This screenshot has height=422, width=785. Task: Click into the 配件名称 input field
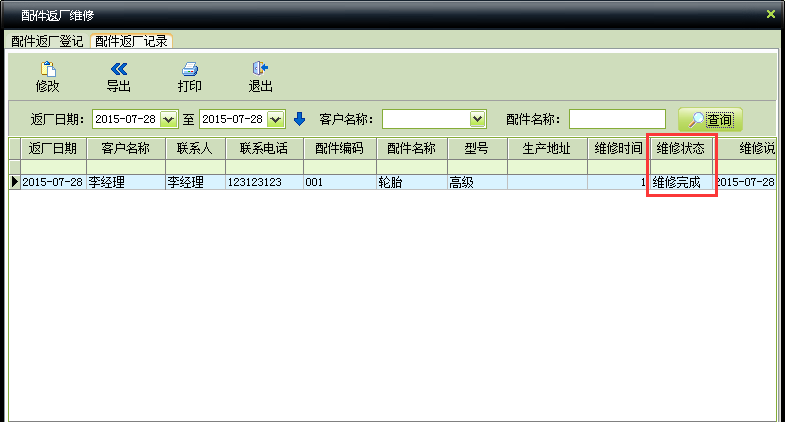click(x=617, y=119)
